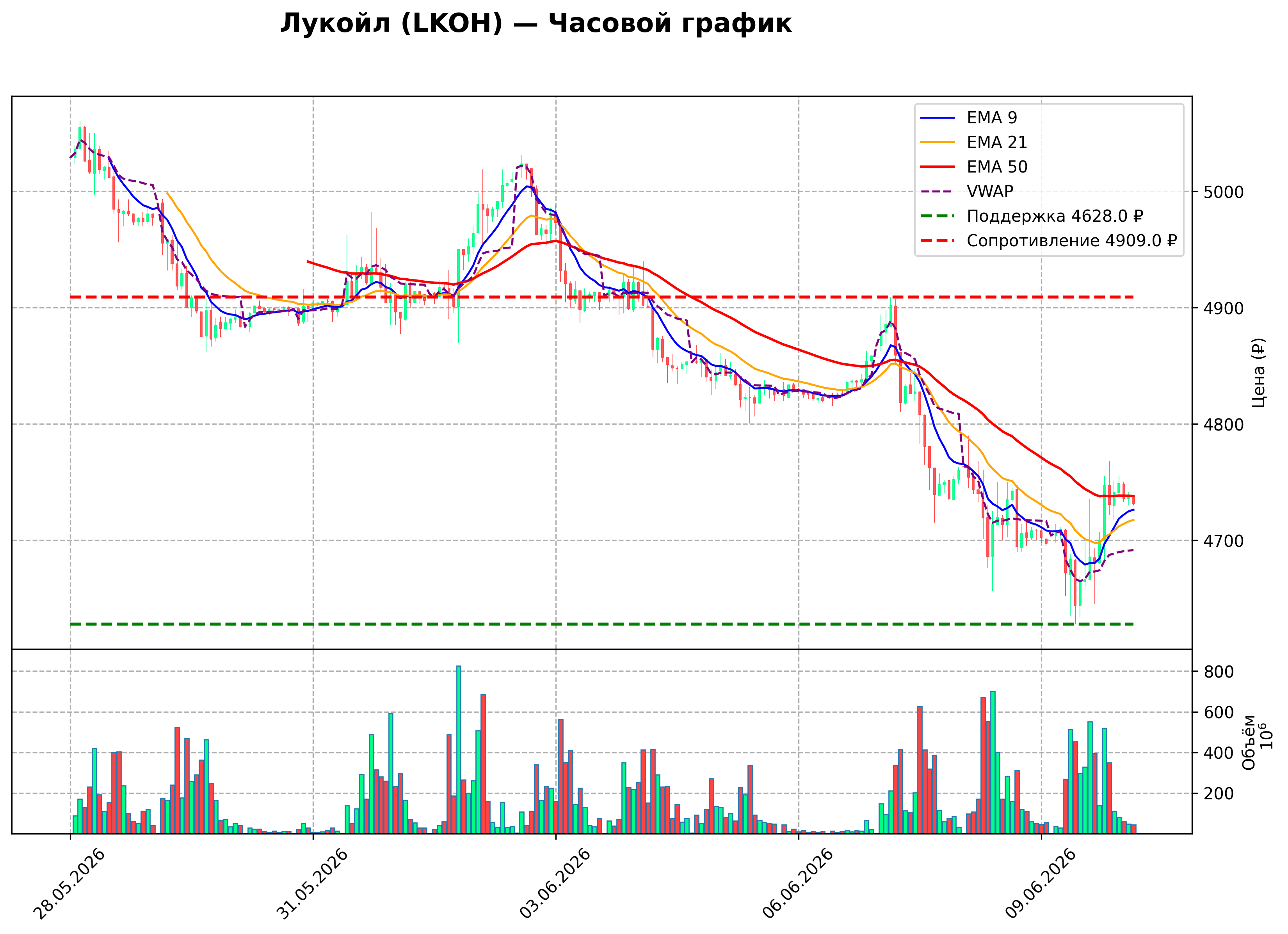Click the "Поддержка 4628.0 ₽" legend entry text
Screen dimensions: 1288x934
(x=1055, y=216)
